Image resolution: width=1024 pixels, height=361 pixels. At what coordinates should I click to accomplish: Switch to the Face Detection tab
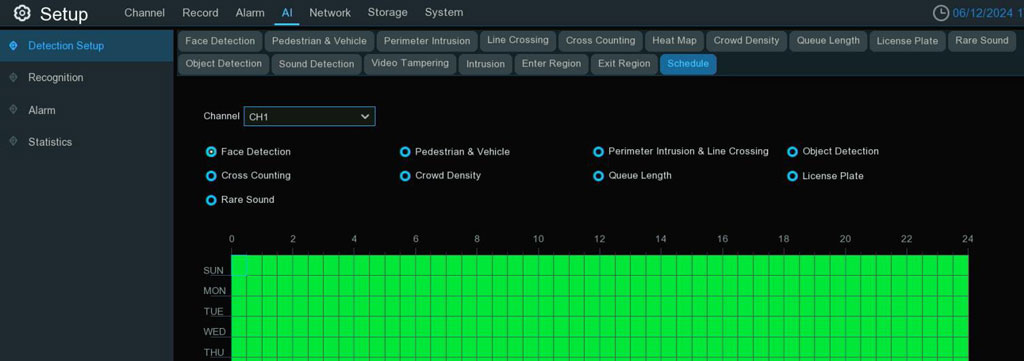(220, 41)
